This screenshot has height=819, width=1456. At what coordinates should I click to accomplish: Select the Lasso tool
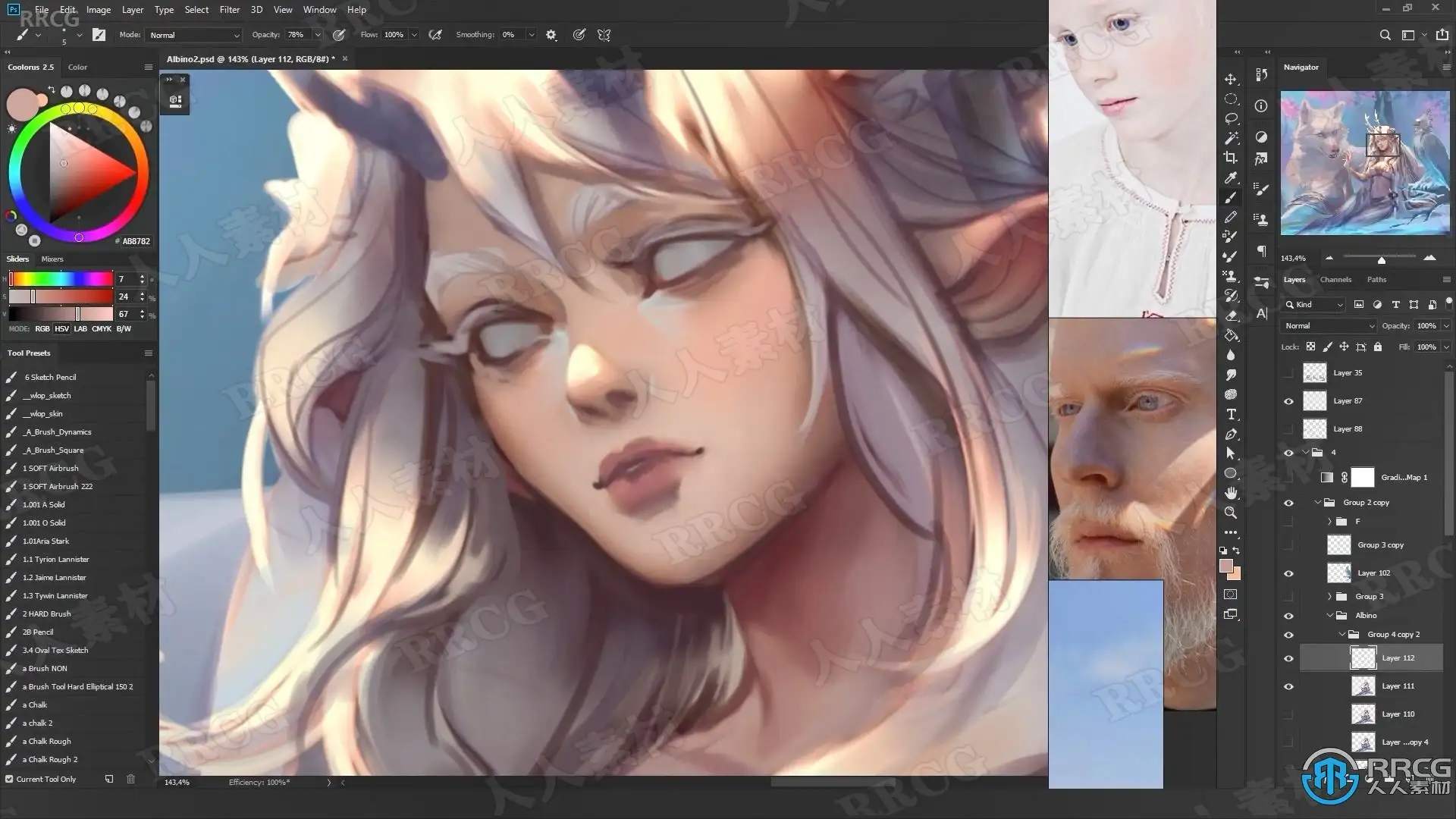point(1231,118)
